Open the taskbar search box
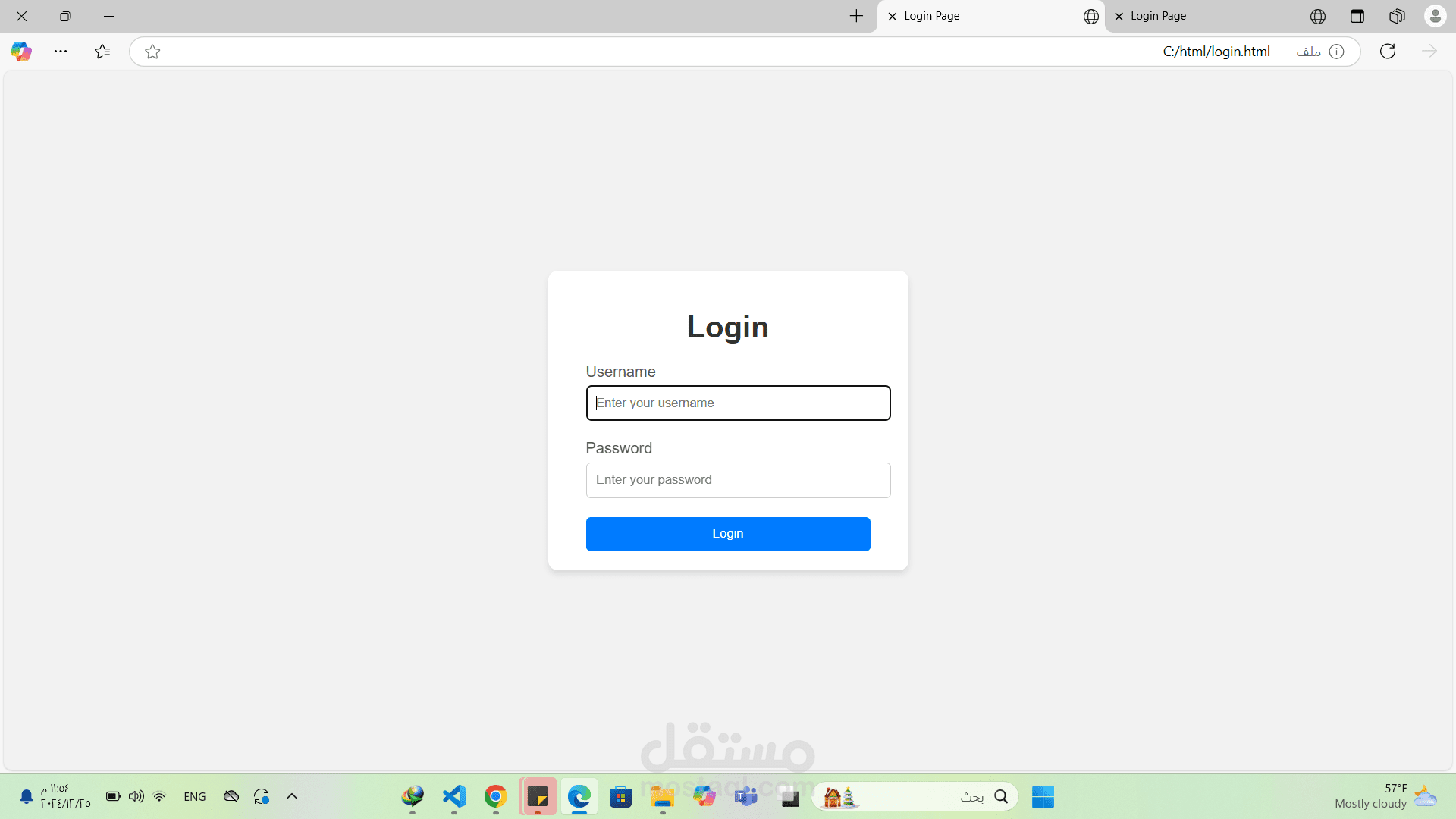 (x=915, y=797)
